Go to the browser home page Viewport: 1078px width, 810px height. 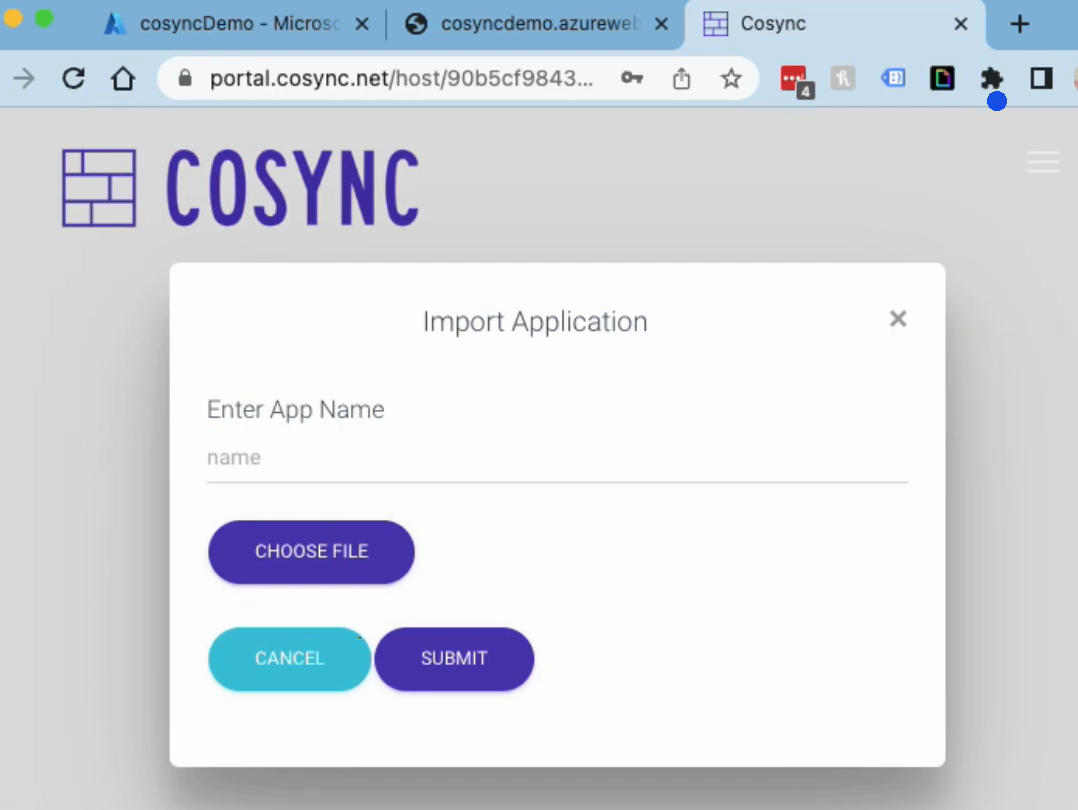click(x=123, y=78)
